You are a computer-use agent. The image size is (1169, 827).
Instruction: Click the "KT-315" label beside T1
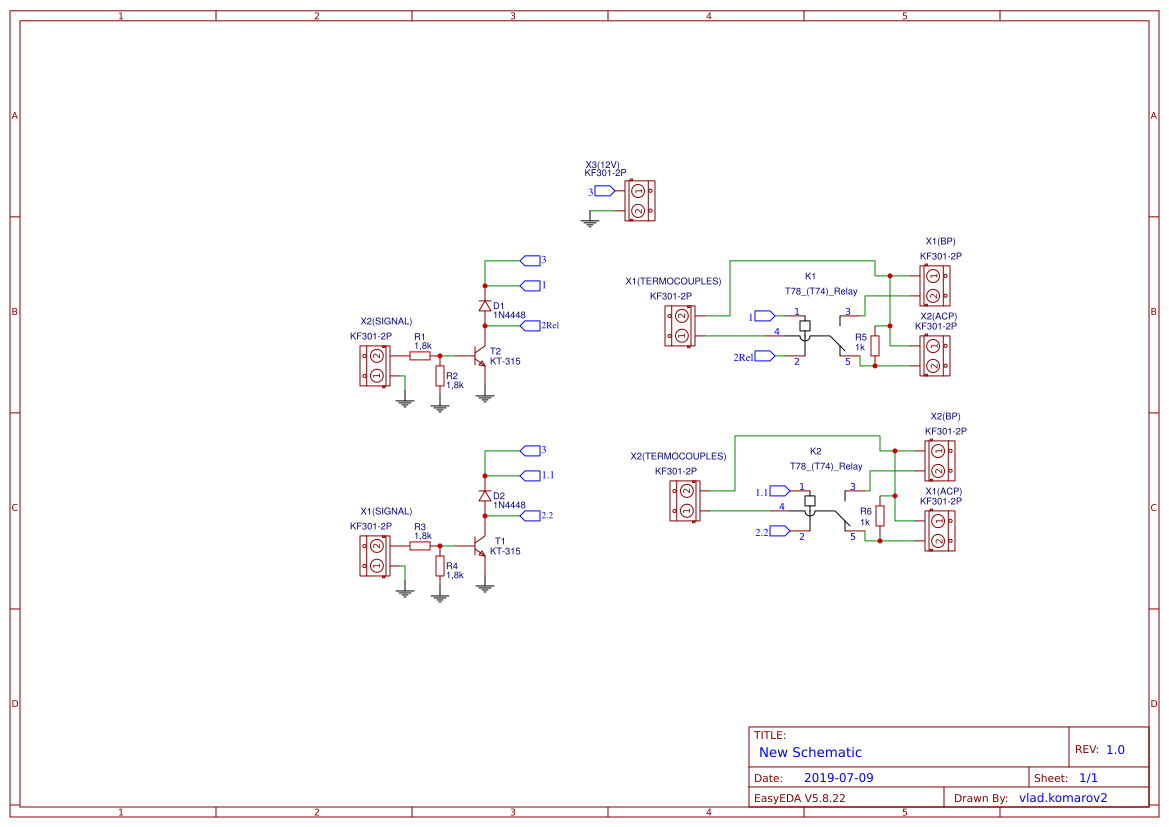pyautogui.click(x=505, y=551)
